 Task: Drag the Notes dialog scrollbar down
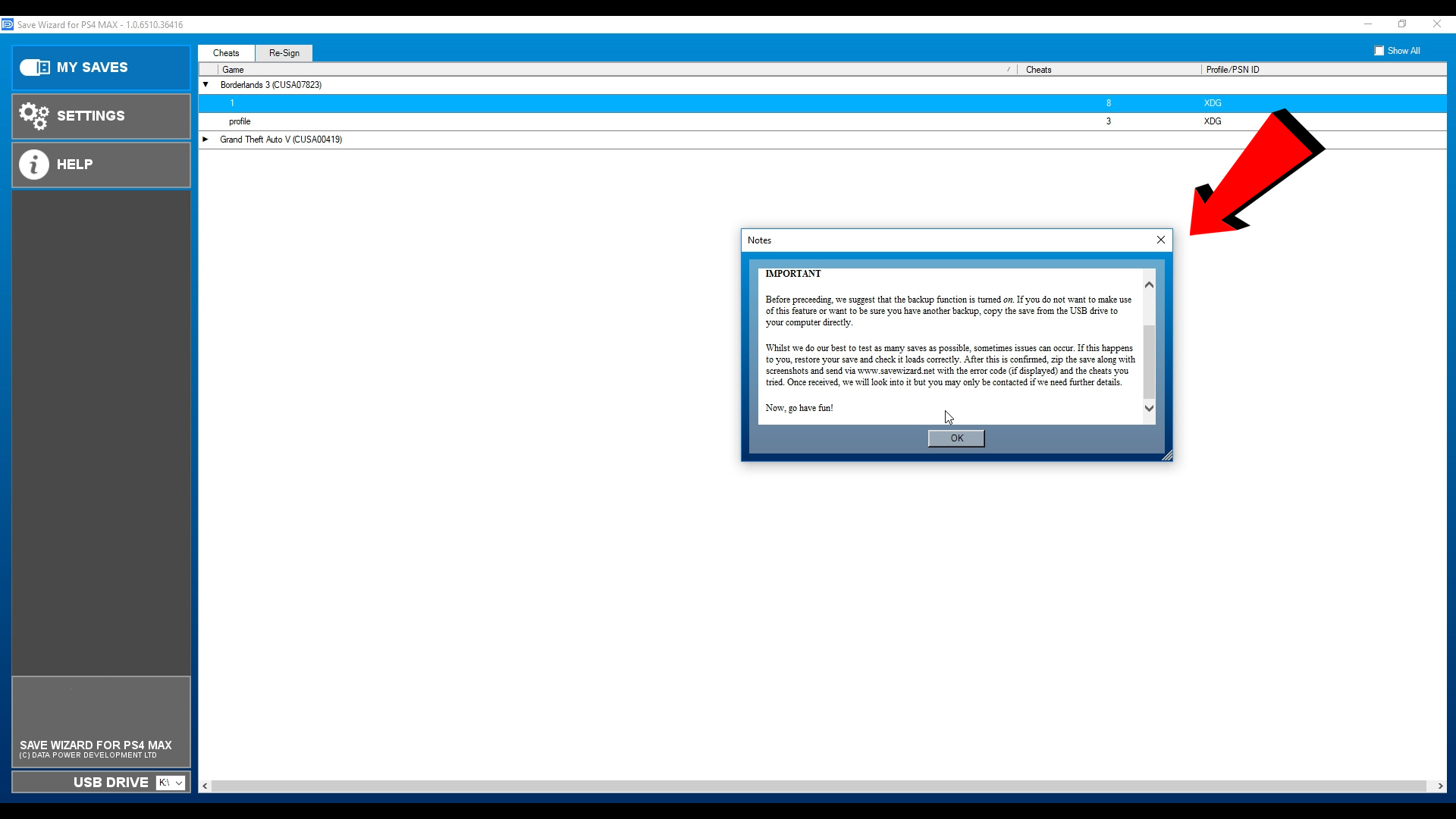pos(1148,408)
